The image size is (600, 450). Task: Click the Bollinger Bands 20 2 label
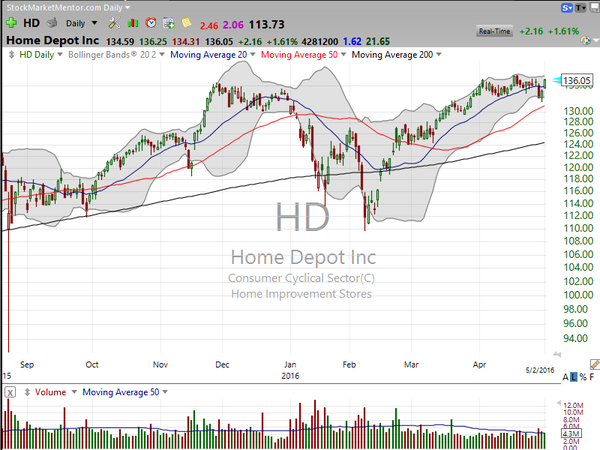click(112, 55)
